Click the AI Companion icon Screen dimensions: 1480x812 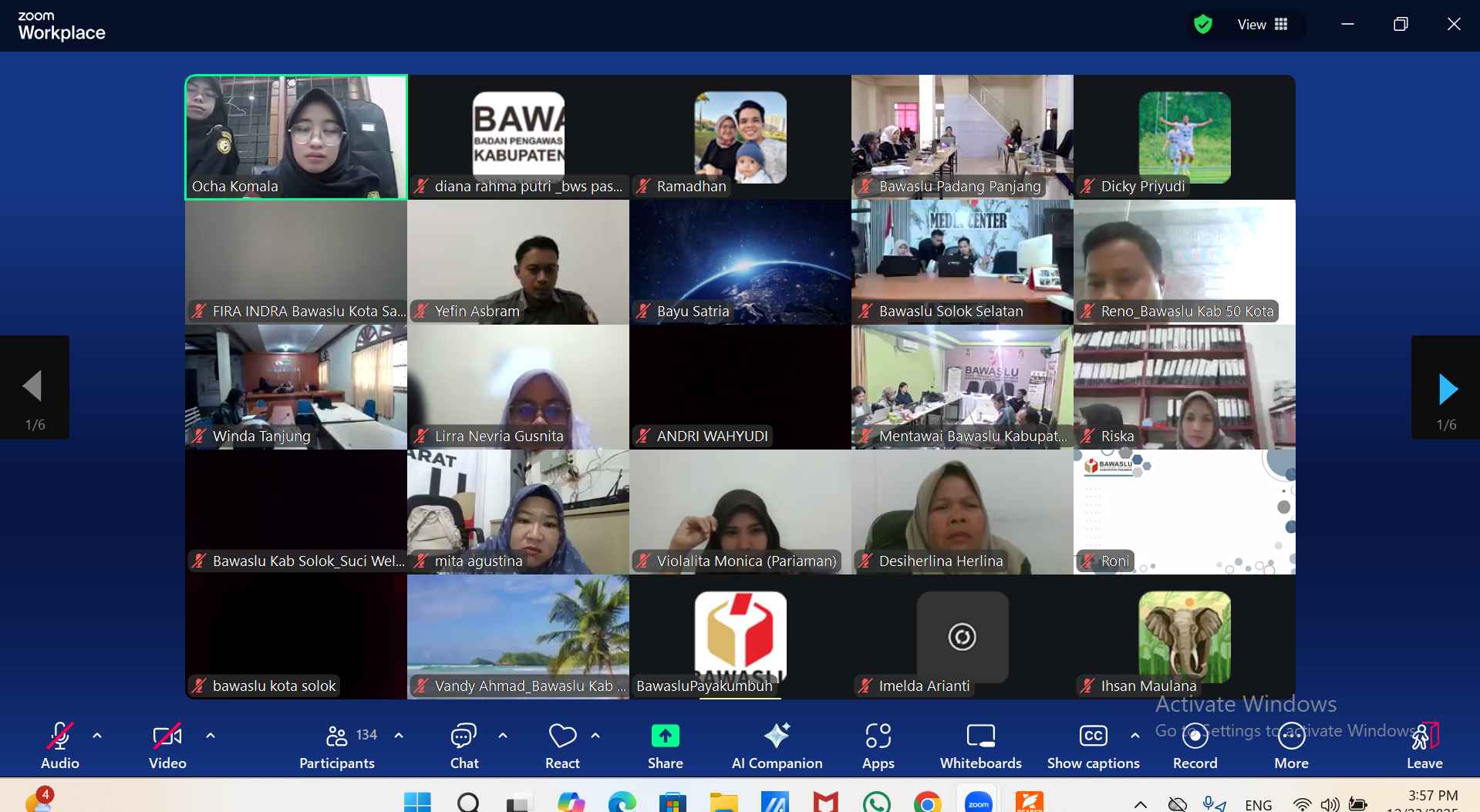tap(777, 736)
